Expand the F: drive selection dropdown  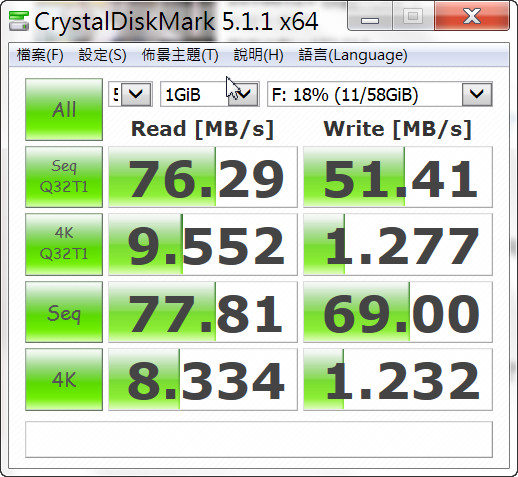[x=477, y=94]
